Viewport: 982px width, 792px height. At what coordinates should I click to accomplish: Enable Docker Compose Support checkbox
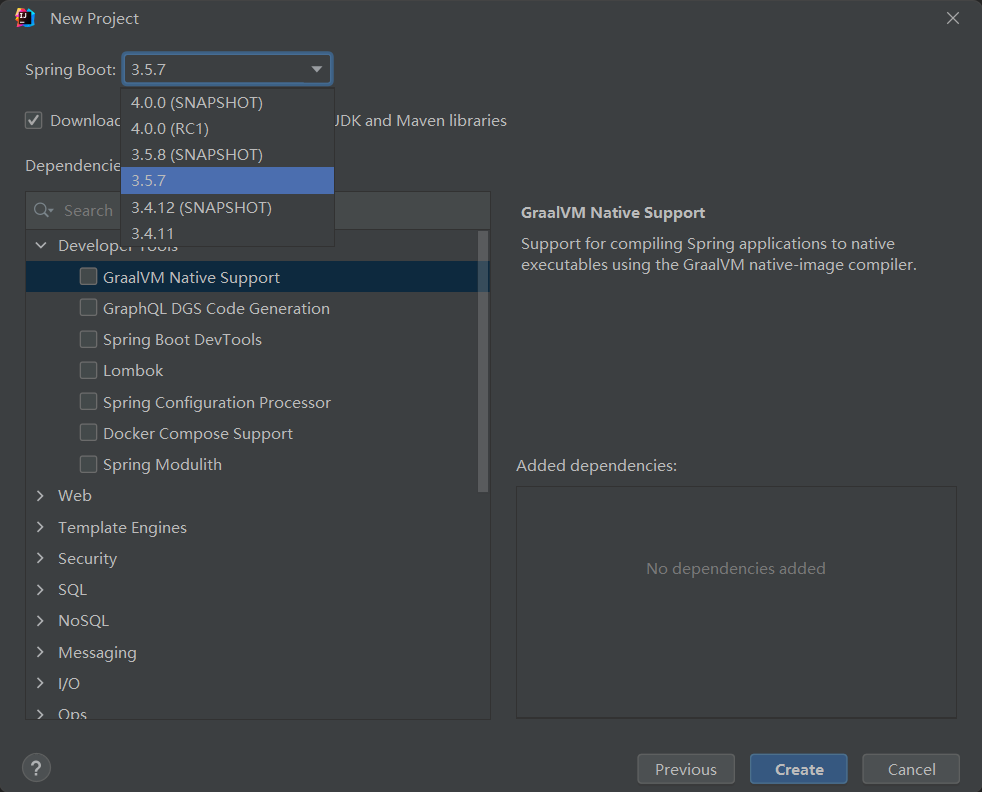point(88,433)
